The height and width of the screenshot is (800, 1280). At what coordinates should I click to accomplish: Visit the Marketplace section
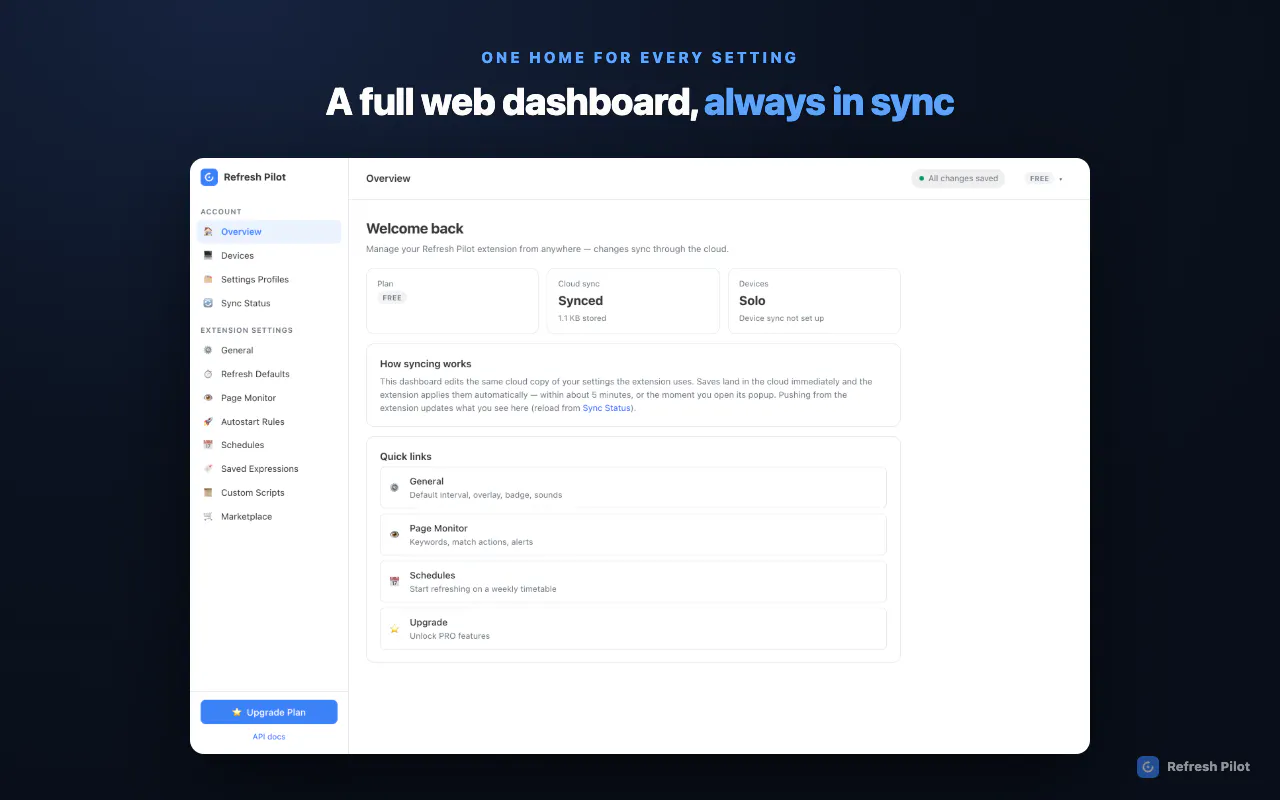coord(269,517)
